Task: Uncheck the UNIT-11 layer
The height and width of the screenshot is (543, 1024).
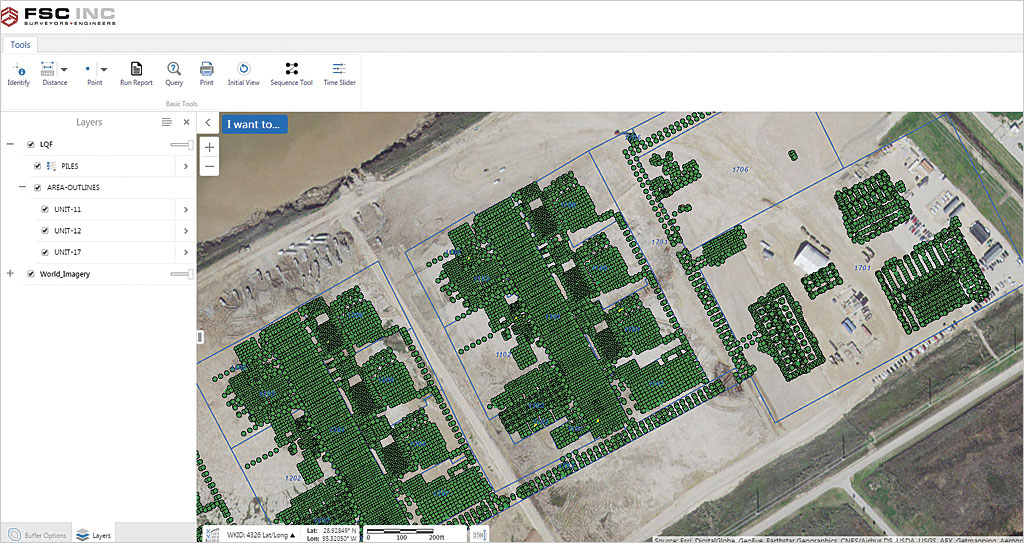Action: (x=45, y=209)
